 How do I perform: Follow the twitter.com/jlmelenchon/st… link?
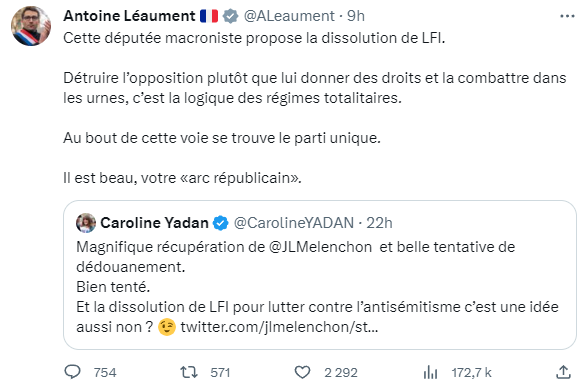pyautogui.click(x=279, y=327)
